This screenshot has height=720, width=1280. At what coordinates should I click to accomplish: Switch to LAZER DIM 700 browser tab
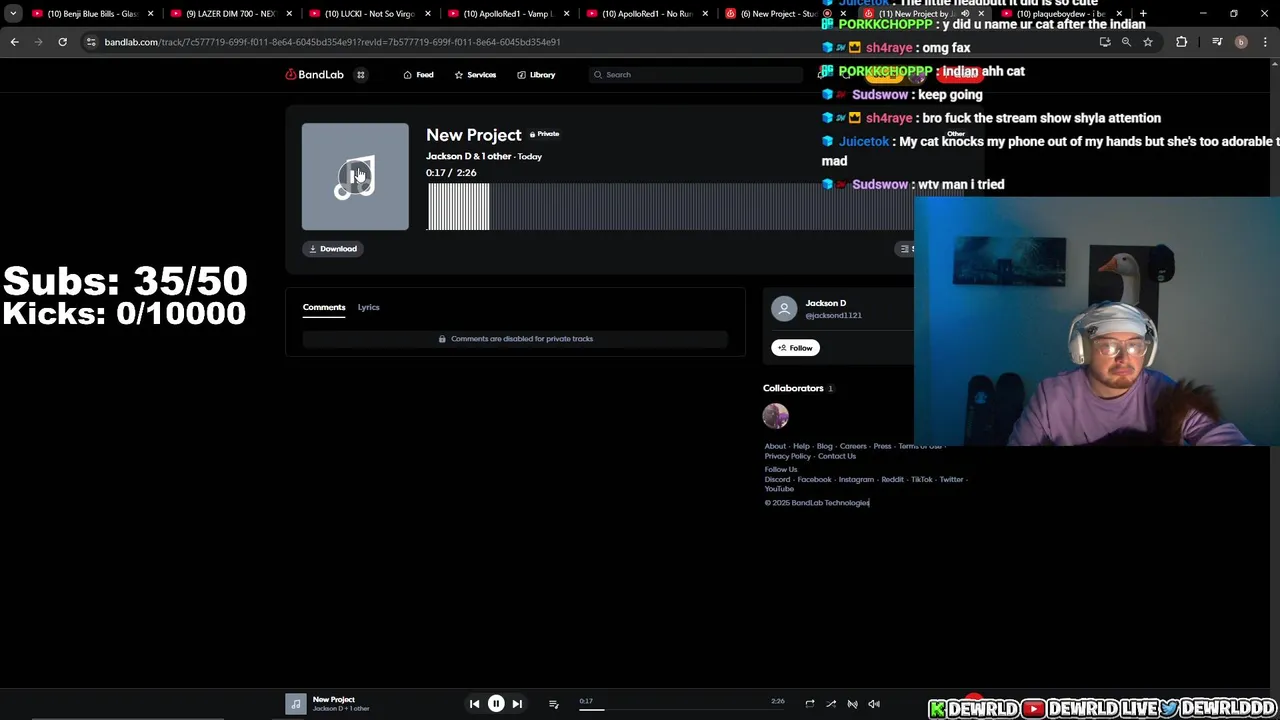point(229,14)
